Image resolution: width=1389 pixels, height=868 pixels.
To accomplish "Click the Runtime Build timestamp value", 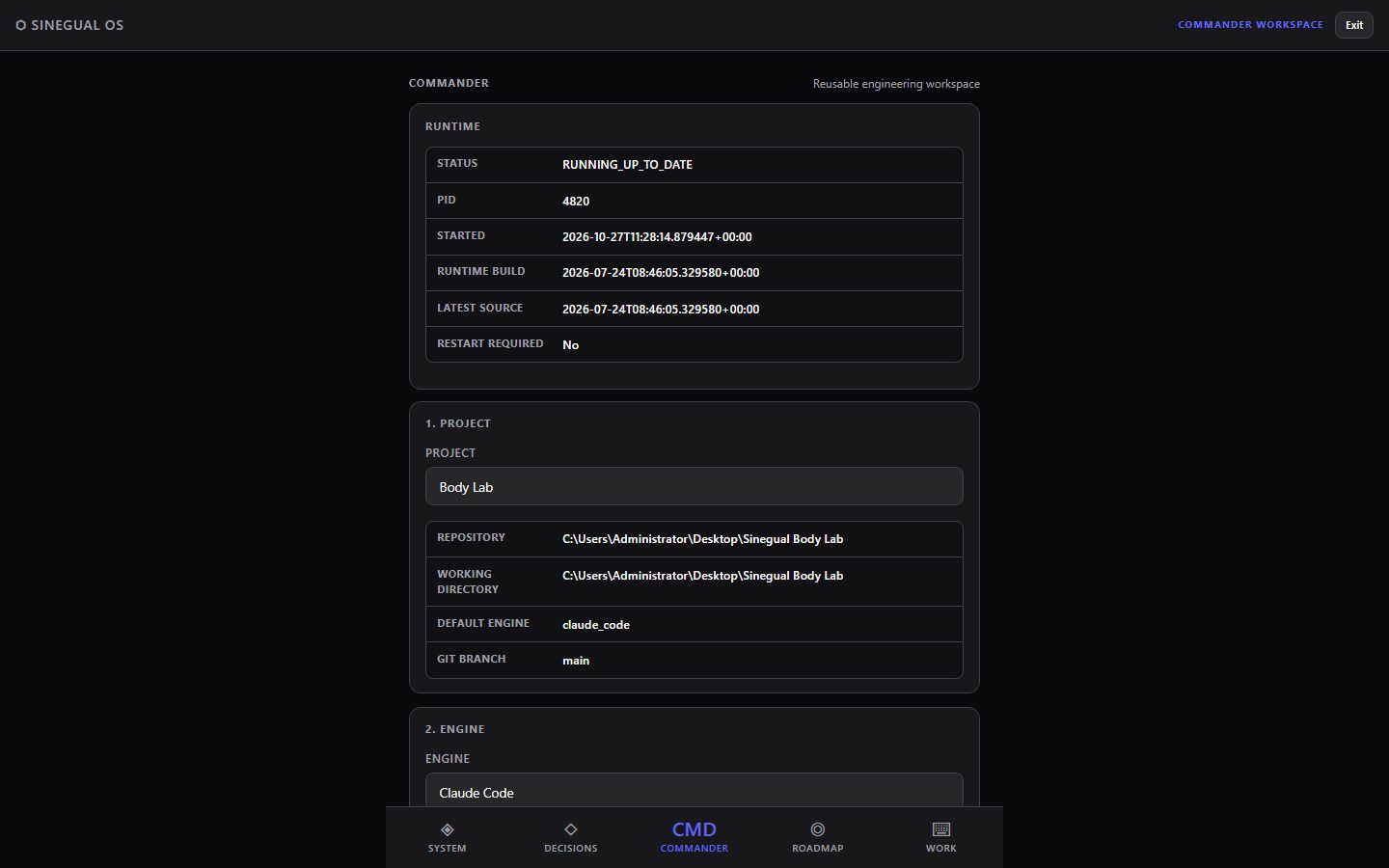I will click(661, 273).
